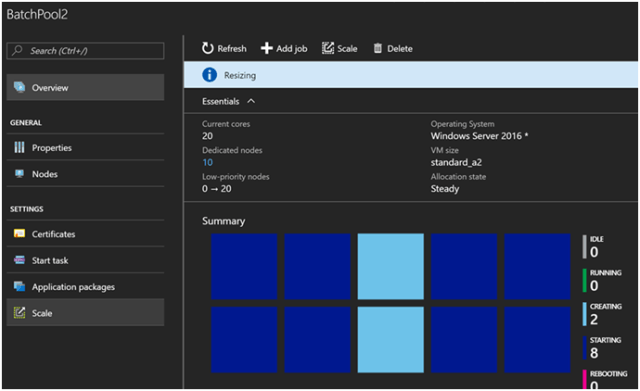Viewport: 640px width, 391px height.
Task: Click the Nodes monitor icon
Action: tap(19, 174)
